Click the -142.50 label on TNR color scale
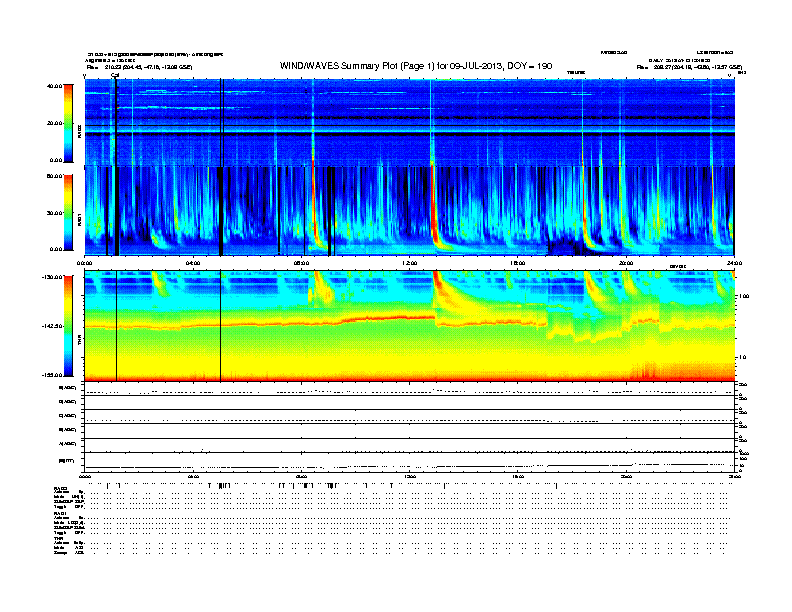 (x=51, y=326)
